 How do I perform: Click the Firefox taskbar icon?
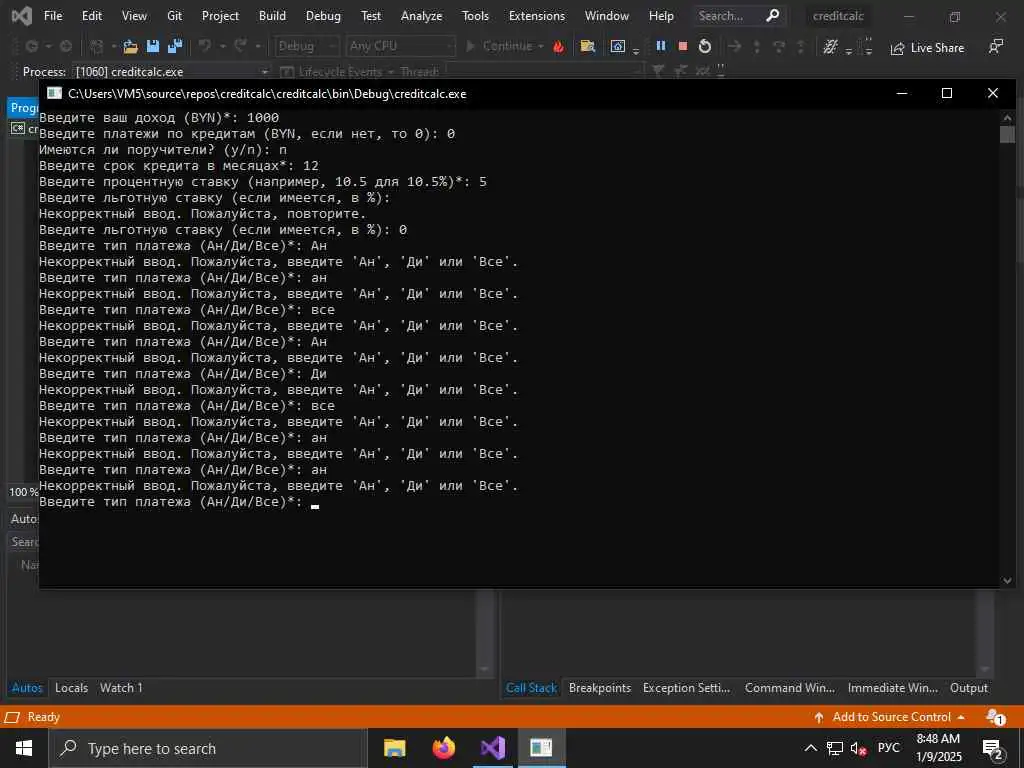443,748
